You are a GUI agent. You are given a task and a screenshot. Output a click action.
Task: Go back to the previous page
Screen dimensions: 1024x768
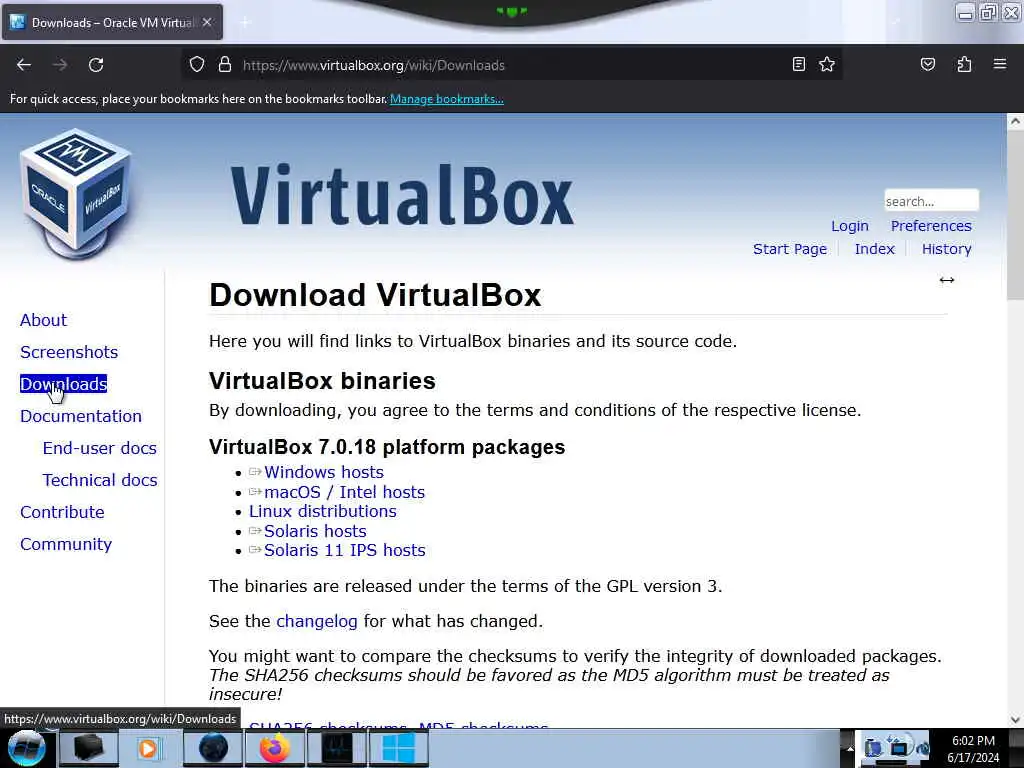[x=24, y=65]
